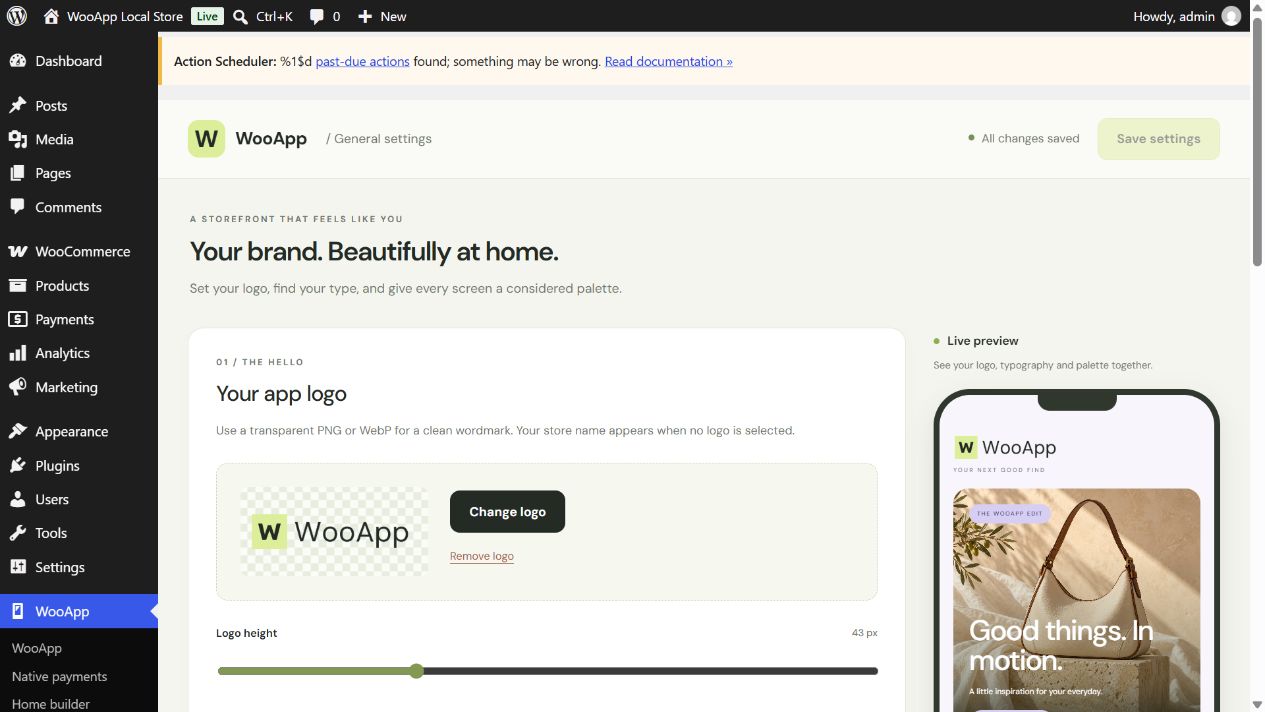Screen dimensions: 1265x712
Task: Open the Analytics bar chart icon
Action: (17, 353)
